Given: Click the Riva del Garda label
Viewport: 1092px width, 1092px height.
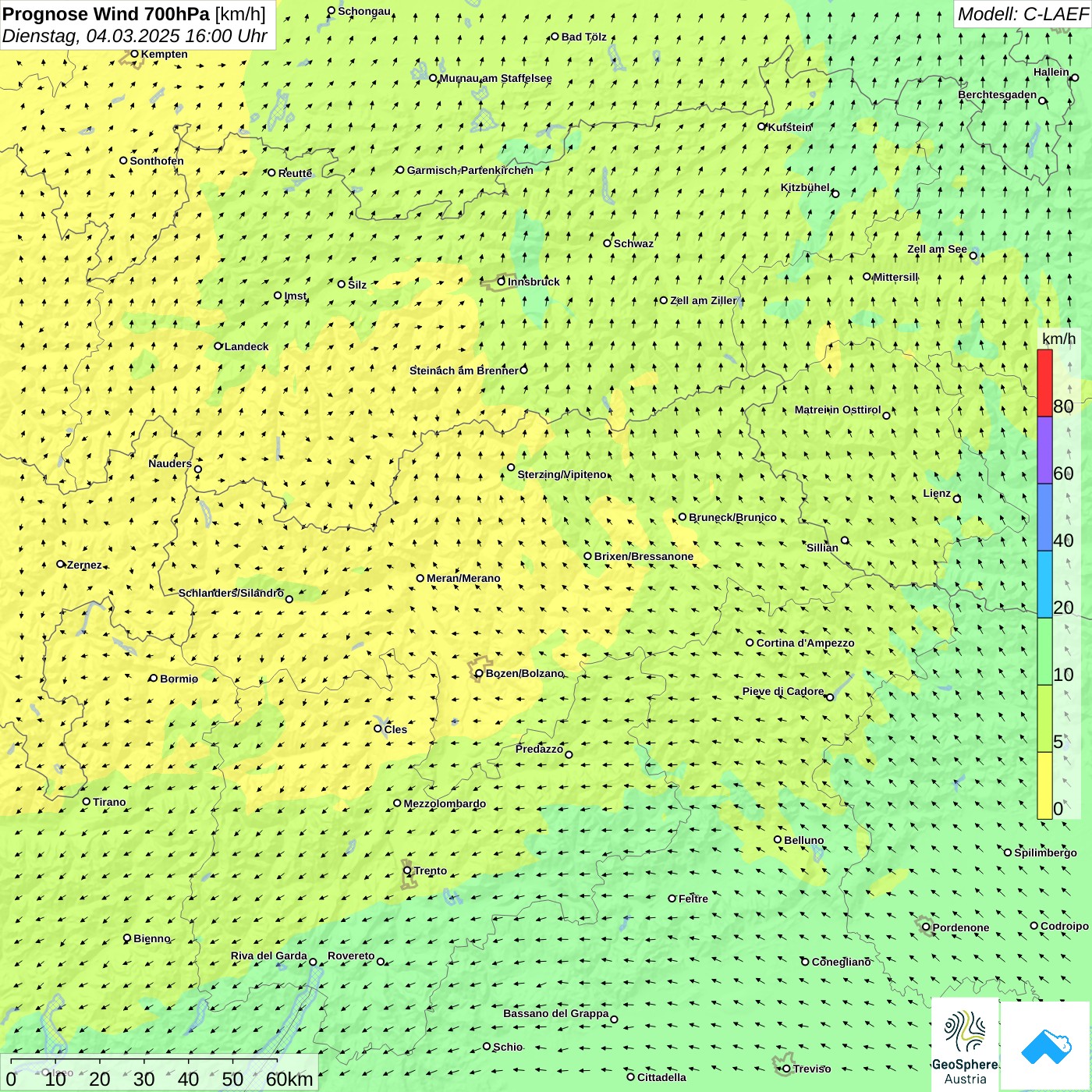Looking at the screenshot, I should [269, 955].
